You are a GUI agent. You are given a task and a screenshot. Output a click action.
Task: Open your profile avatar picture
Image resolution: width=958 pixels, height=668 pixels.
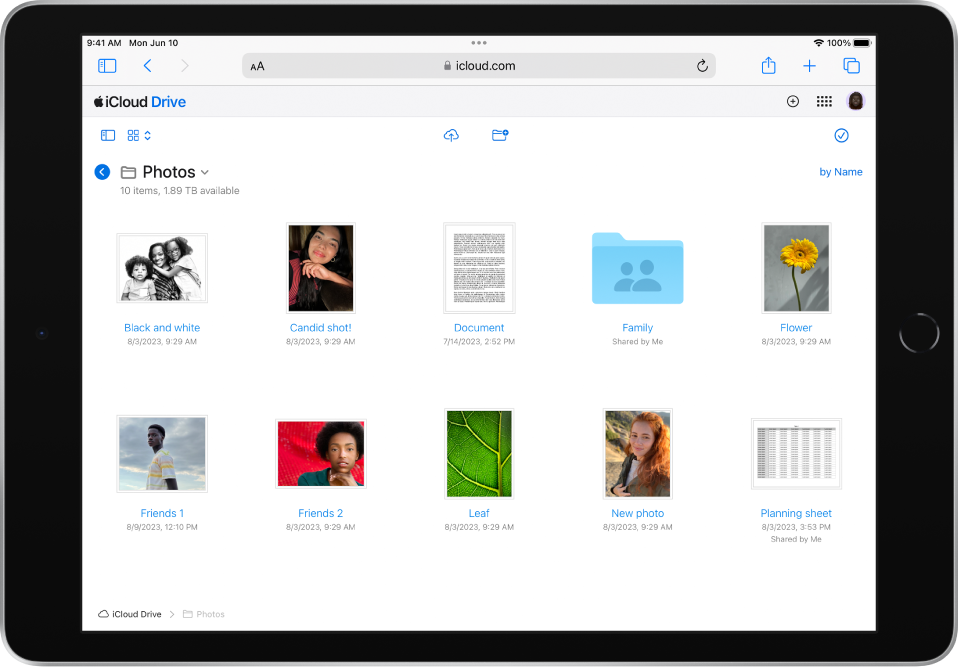tap(855, 101)
